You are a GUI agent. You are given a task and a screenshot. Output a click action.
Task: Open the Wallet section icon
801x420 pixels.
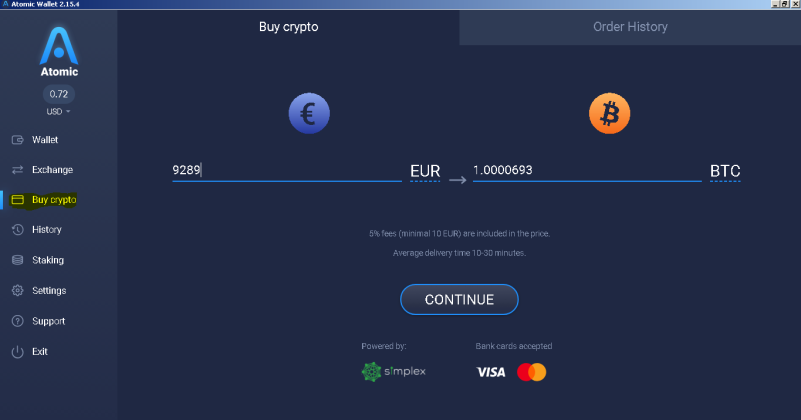pyautogui.click(x=17, y=139)
